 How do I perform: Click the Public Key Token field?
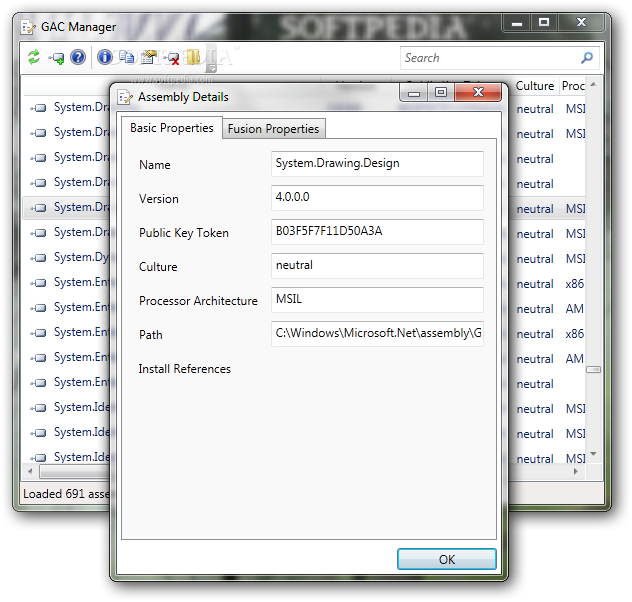pyautogui.click(x=377, y=232)
